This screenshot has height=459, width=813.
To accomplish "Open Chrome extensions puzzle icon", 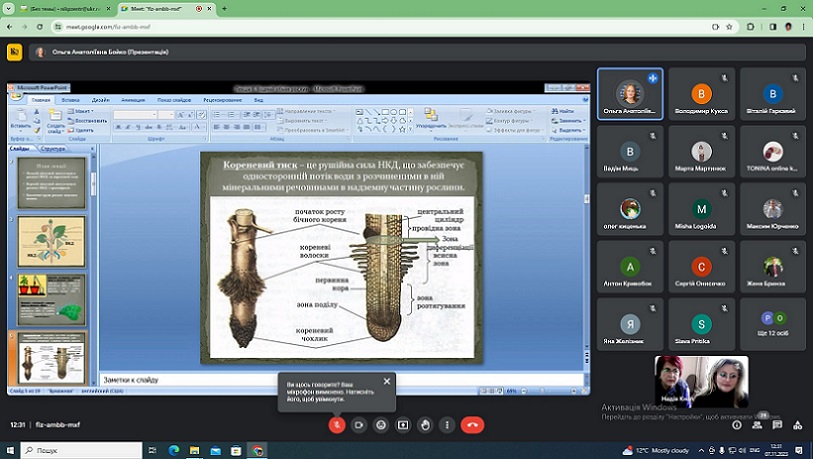I will tap(750, 26).
